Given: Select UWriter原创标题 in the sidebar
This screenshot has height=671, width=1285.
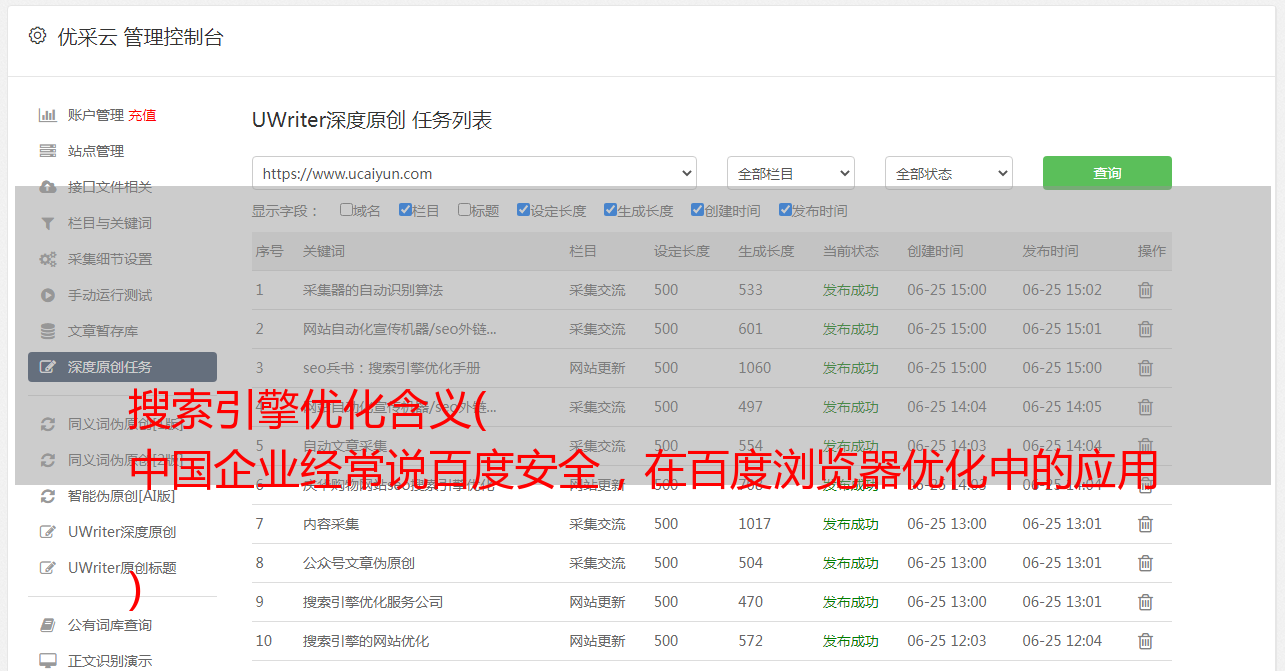Looking at the screenshot, I should 122,568.
